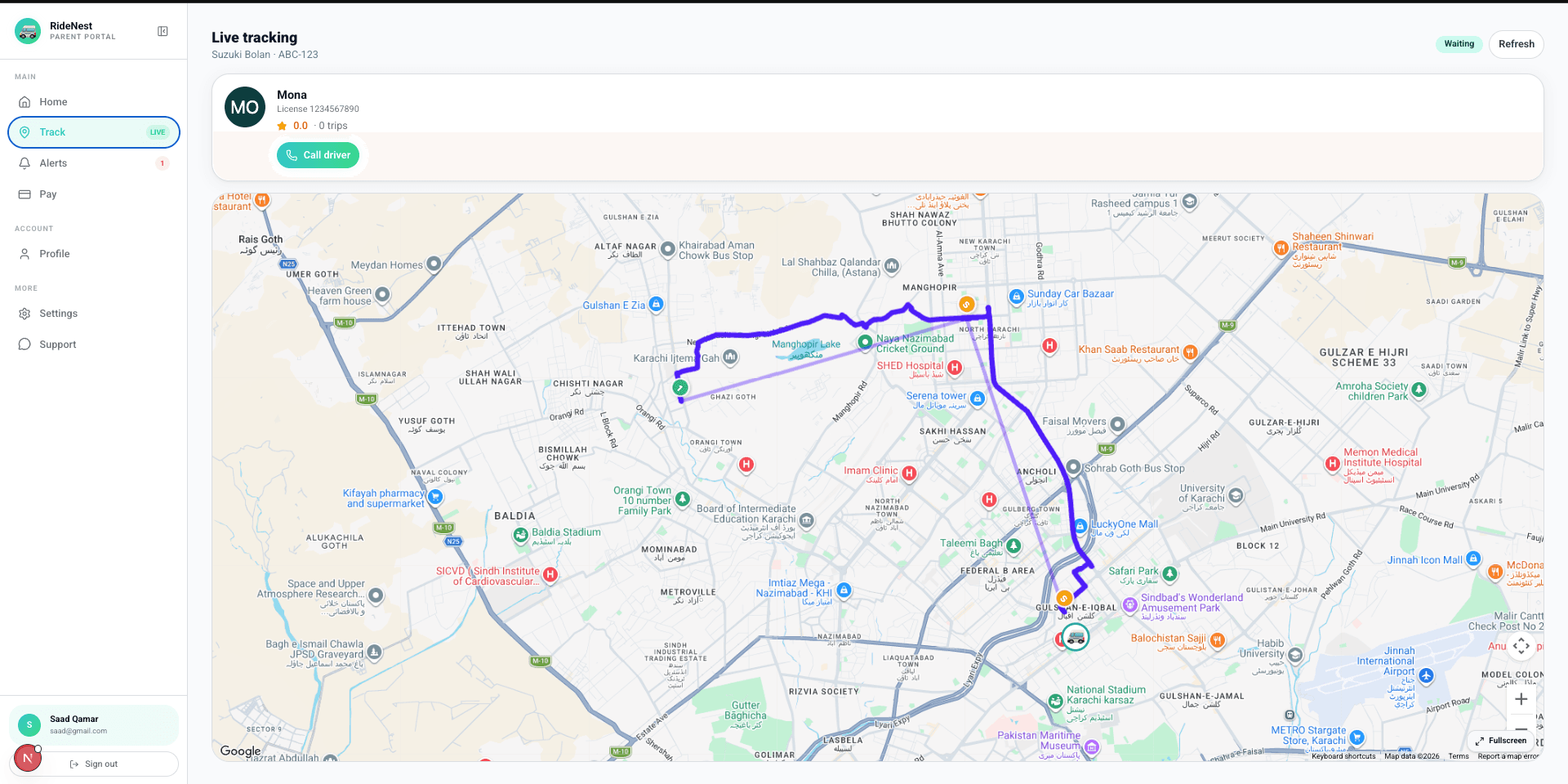Click the Orangi Town Family Park pin
This screenshot has height=784, width=1568.
point(683,498)
